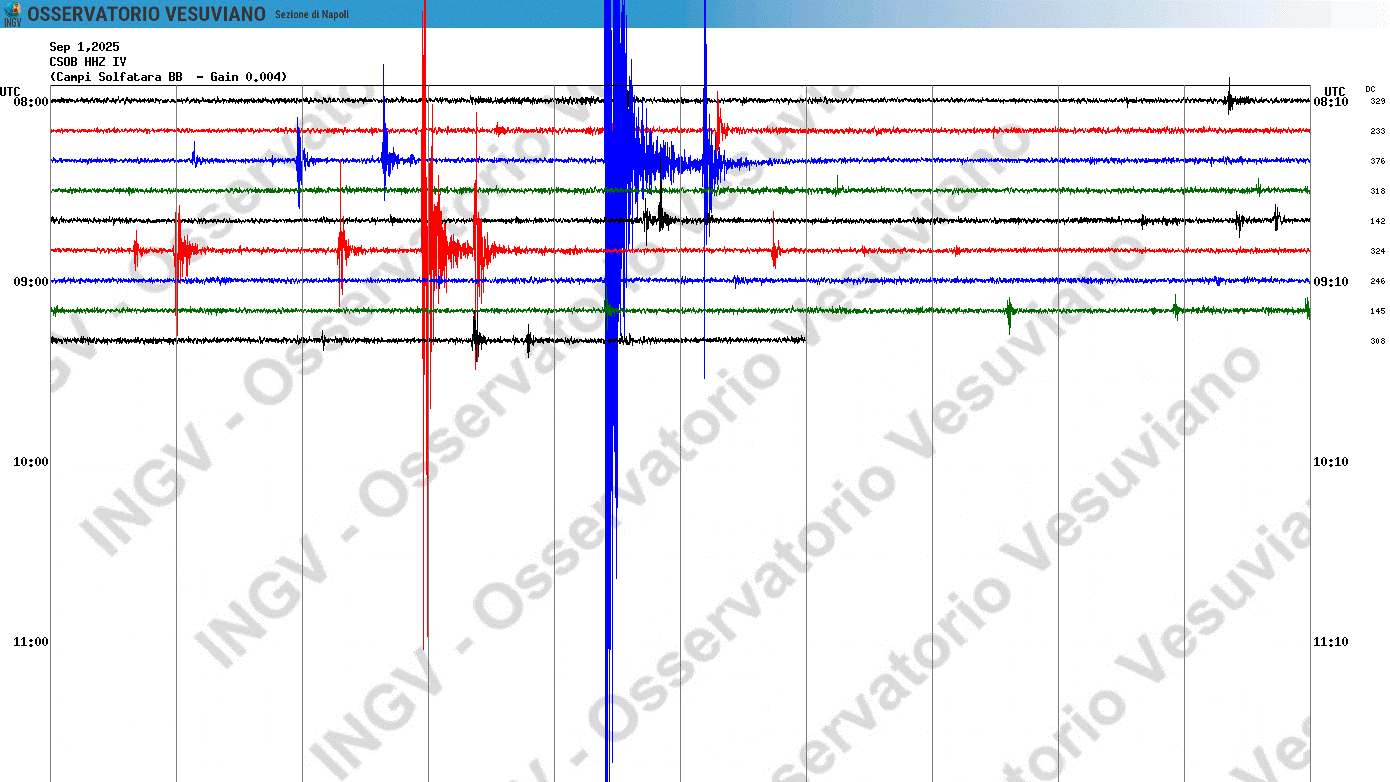The width and height of the screenshot is (1390, 782).
Task: Click the 10:10 time label on right
Action: 1330,462
